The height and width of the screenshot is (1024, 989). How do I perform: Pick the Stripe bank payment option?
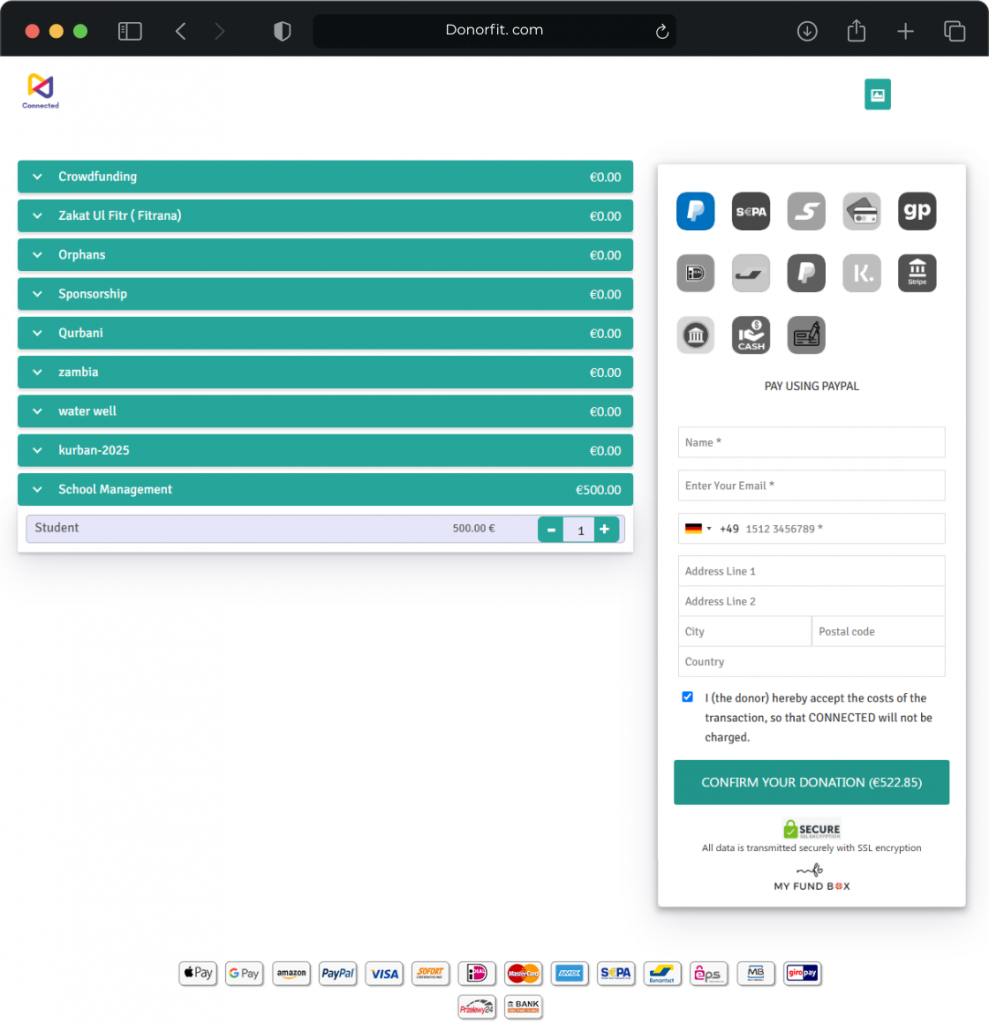[917, 273]
